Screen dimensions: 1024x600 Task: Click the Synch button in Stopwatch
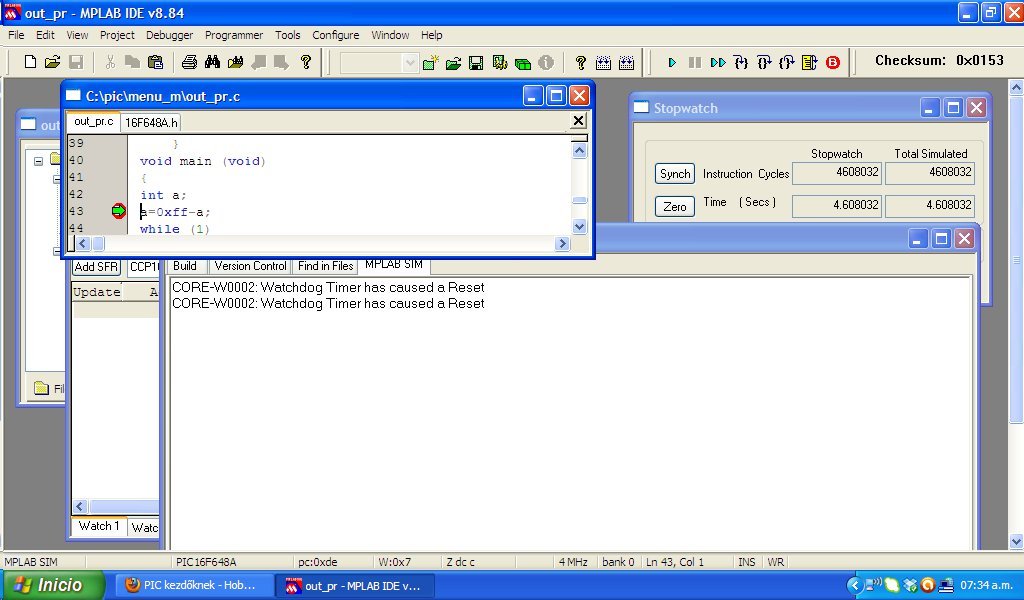(675, 174)
